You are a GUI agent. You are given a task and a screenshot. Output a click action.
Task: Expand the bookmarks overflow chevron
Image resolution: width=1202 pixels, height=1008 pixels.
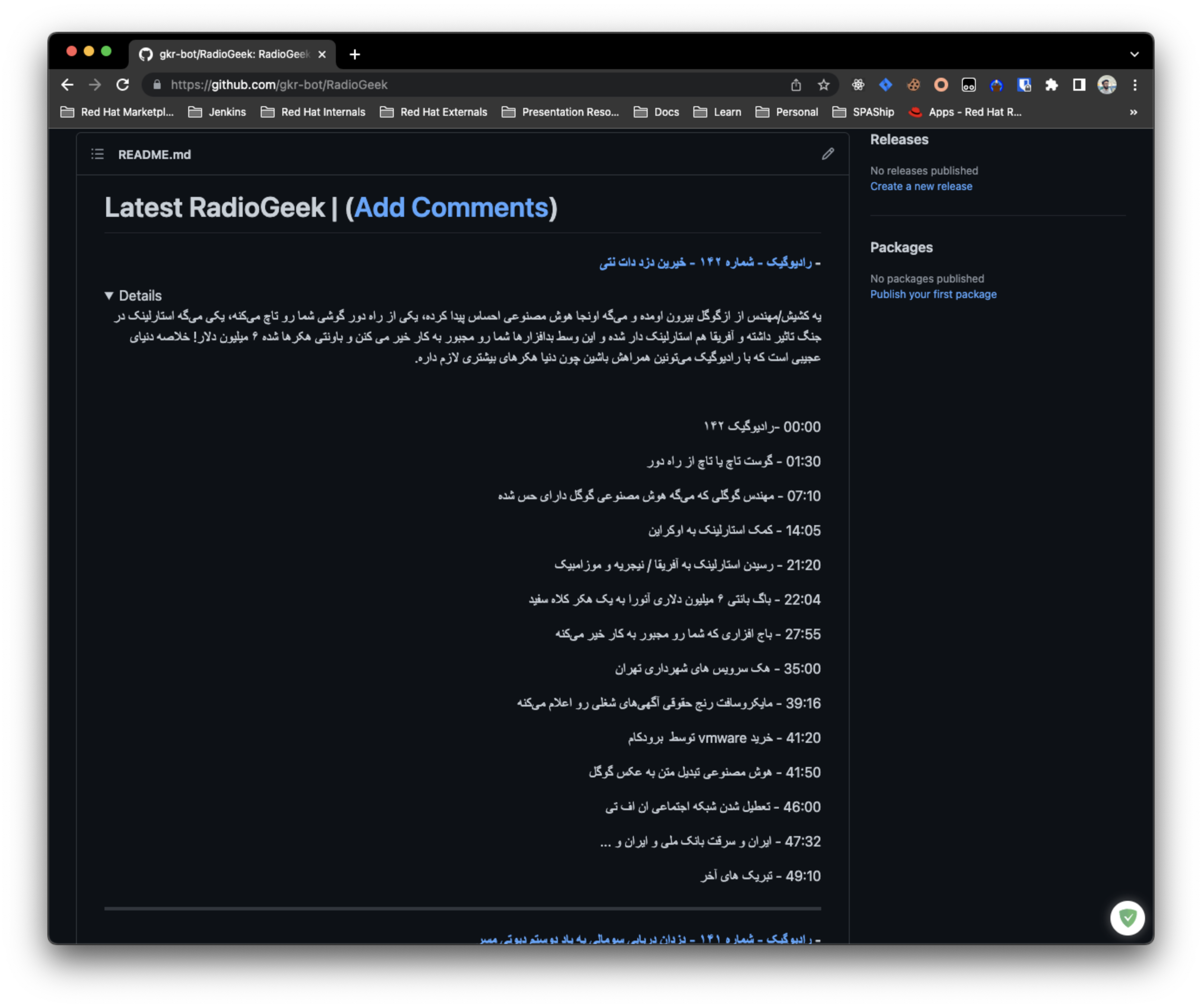point(1133,112)
